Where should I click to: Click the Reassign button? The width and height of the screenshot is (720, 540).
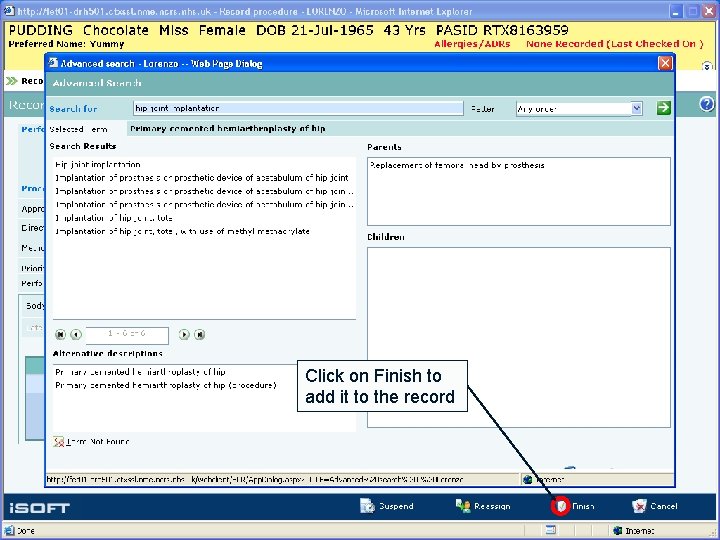tap(483, 506)
